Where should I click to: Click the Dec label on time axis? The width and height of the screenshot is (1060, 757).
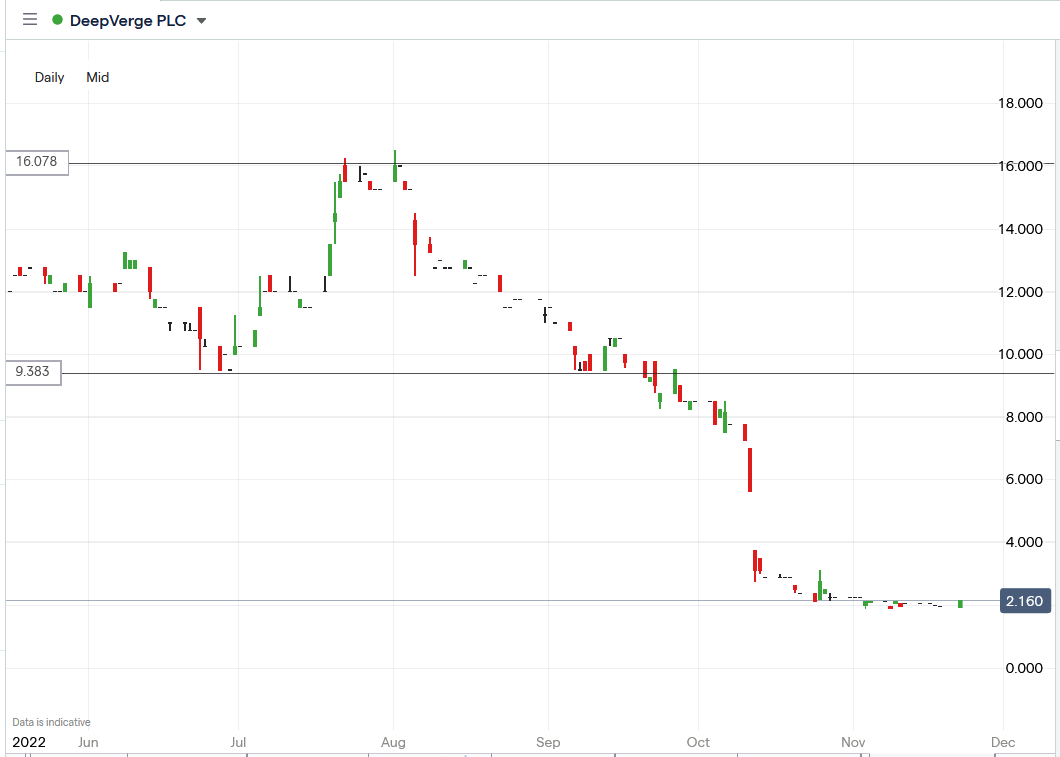[1003, 742]
